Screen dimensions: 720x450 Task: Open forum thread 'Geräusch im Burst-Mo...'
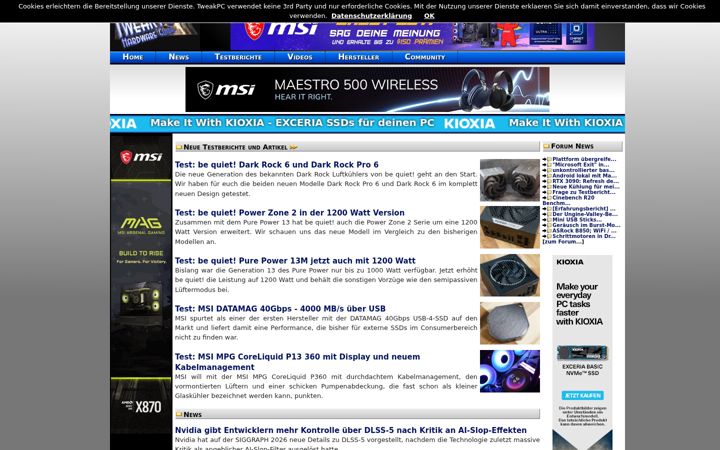(586, 225)
